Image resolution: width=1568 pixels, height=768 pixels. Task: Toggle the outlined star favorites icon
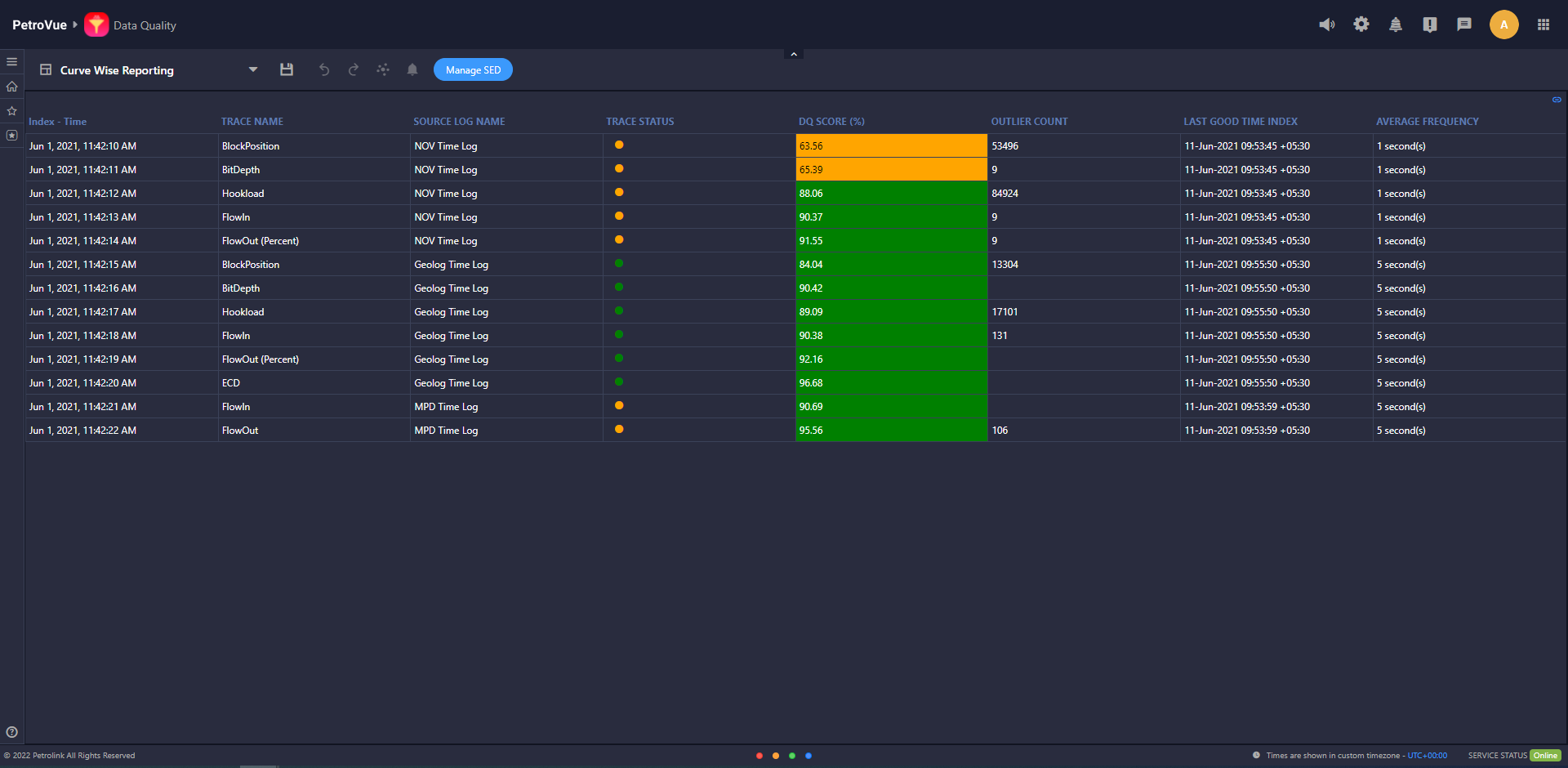click(x=11, y=111)
